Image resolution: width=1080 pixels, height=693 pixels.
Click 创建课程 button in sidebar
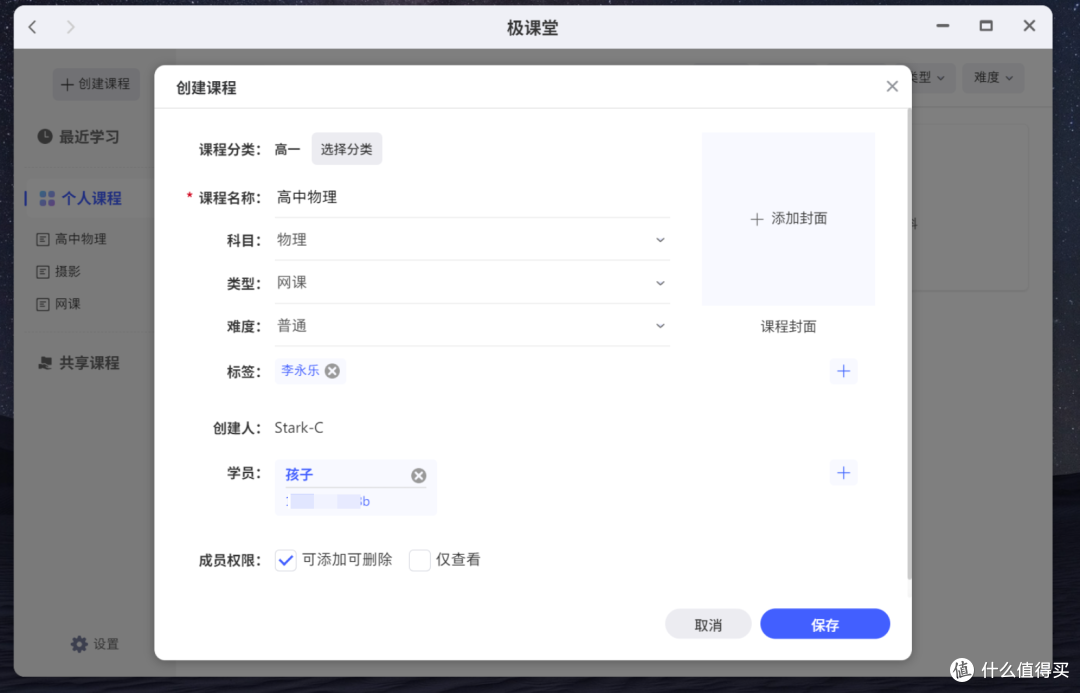coord(96,84)
